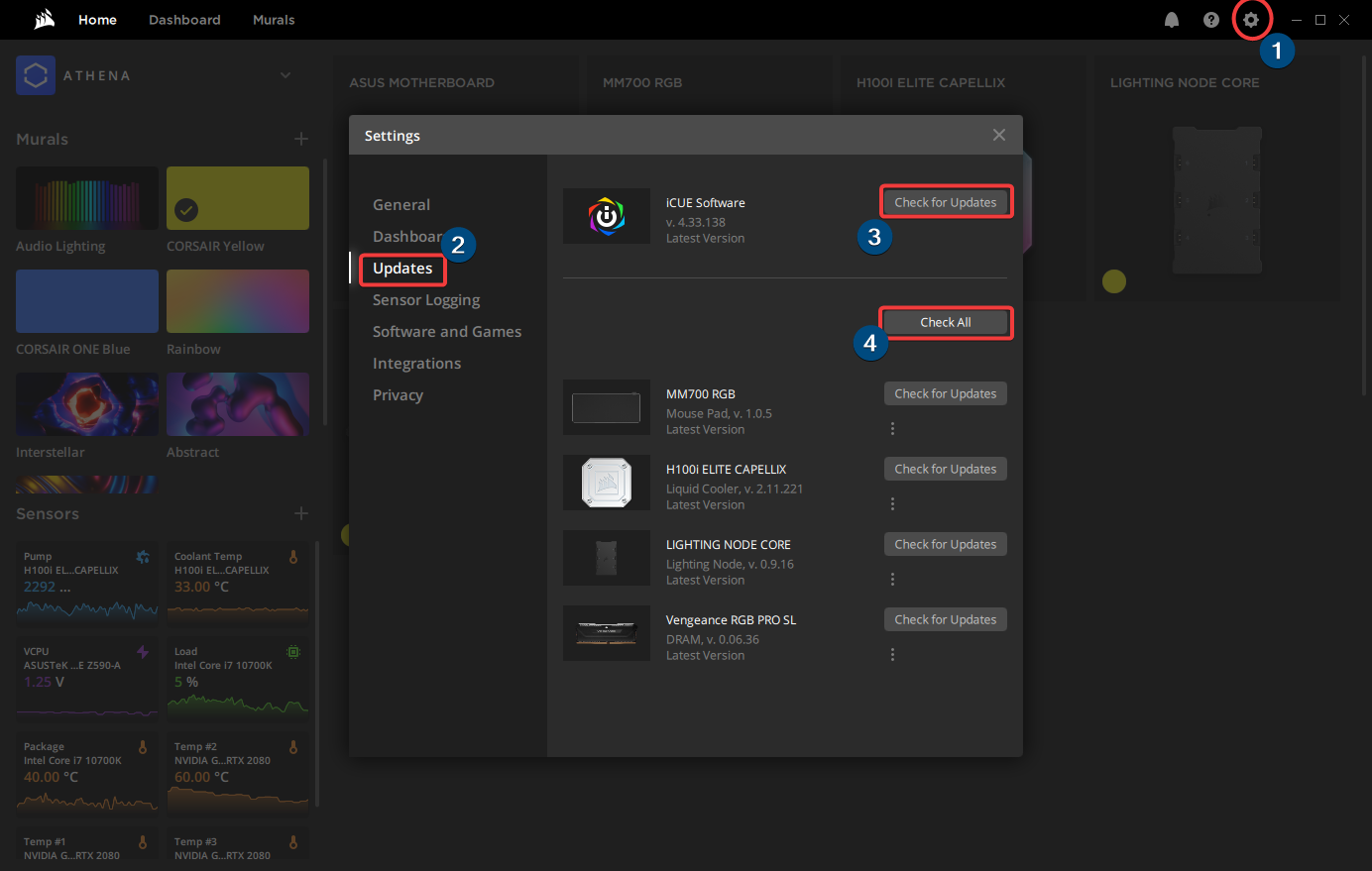Select the Audio Lighting mural
Image resolution: width=1372 pixels, height=871 pixels.
[x=87, y=198]
